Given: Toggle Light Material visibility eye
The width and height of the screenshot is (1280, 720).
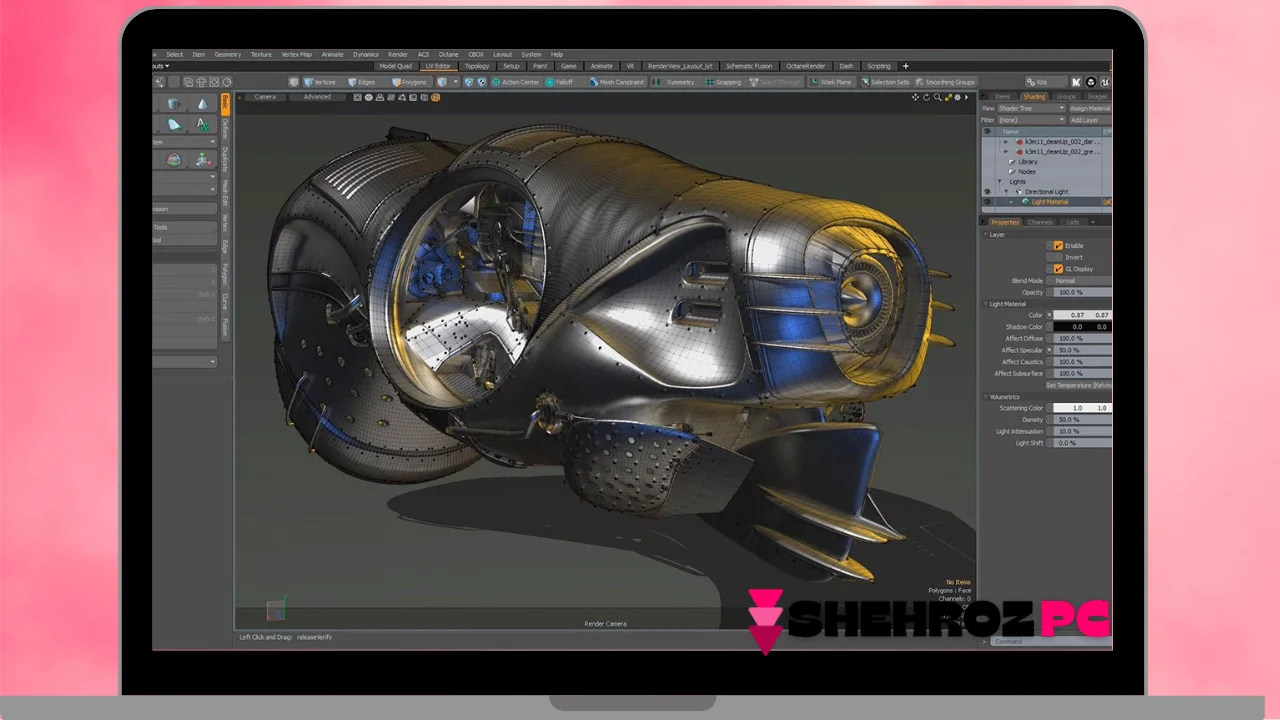Looking at the screenshot, I should click(x=987, y=202).
